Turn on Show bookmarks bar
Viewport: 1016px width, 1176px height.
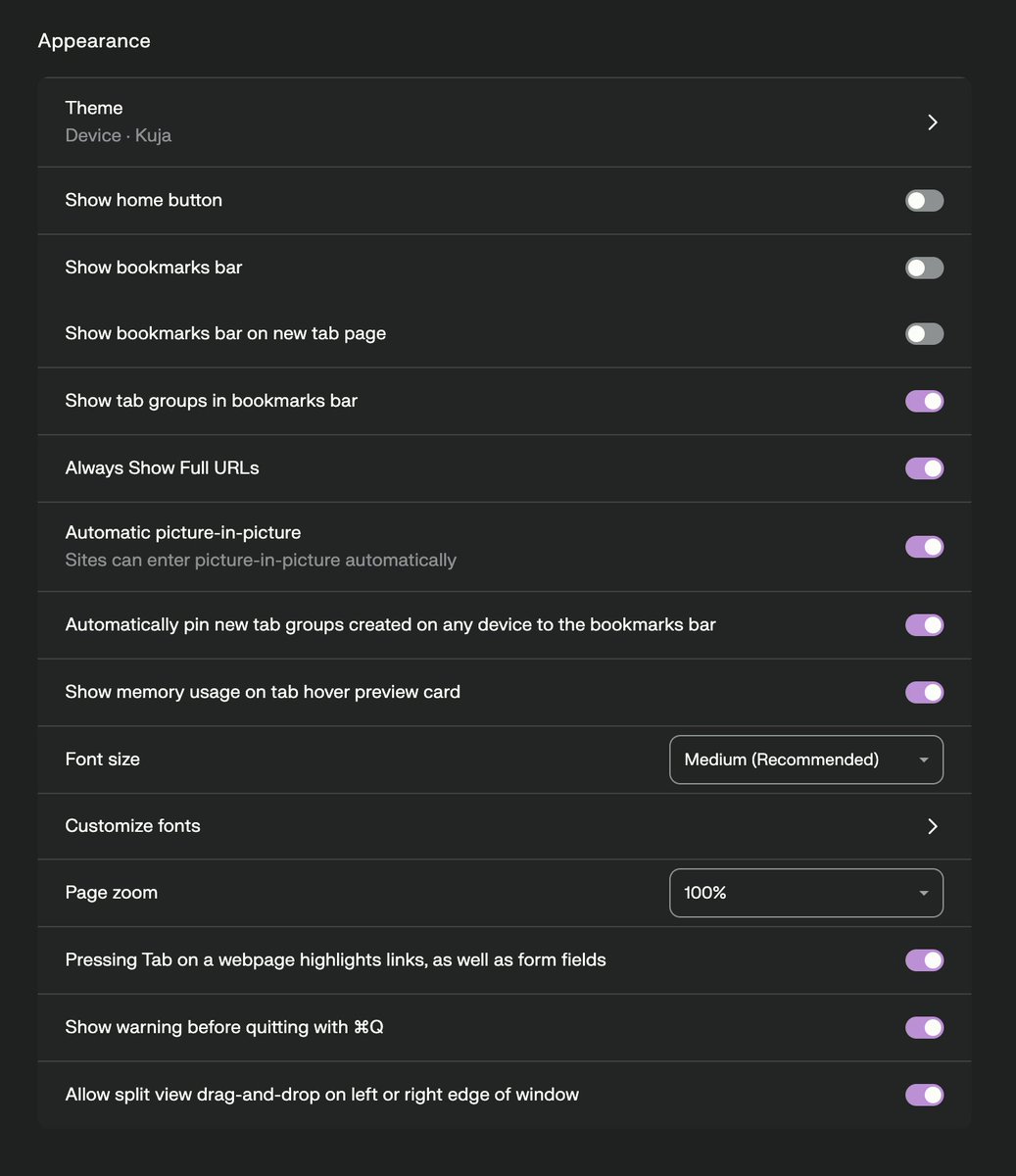[924, 268]
